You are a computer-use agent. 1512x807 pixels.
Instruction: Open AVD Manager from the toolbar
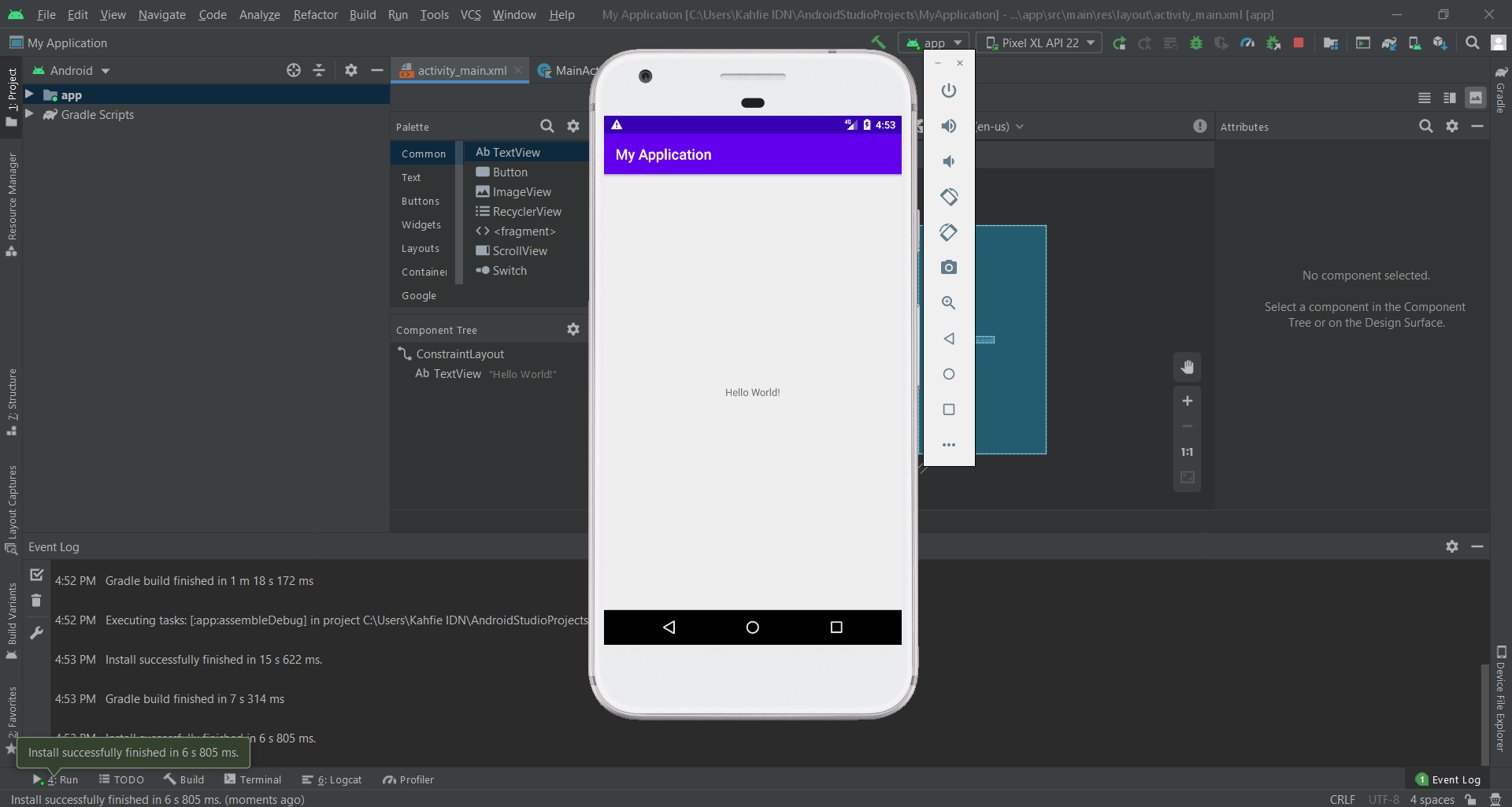pos(1414,43)
